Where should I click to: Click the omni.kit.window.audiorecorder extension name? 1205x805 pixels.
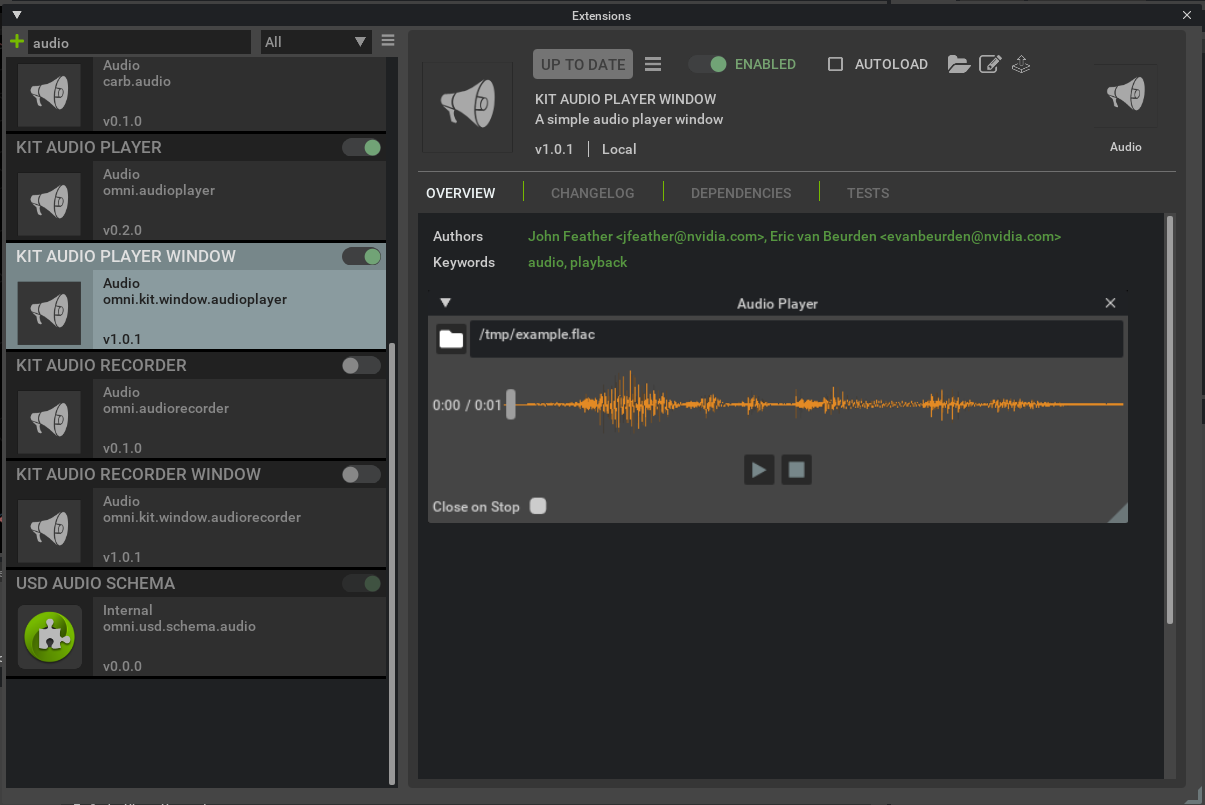click(x=202, y=518)
